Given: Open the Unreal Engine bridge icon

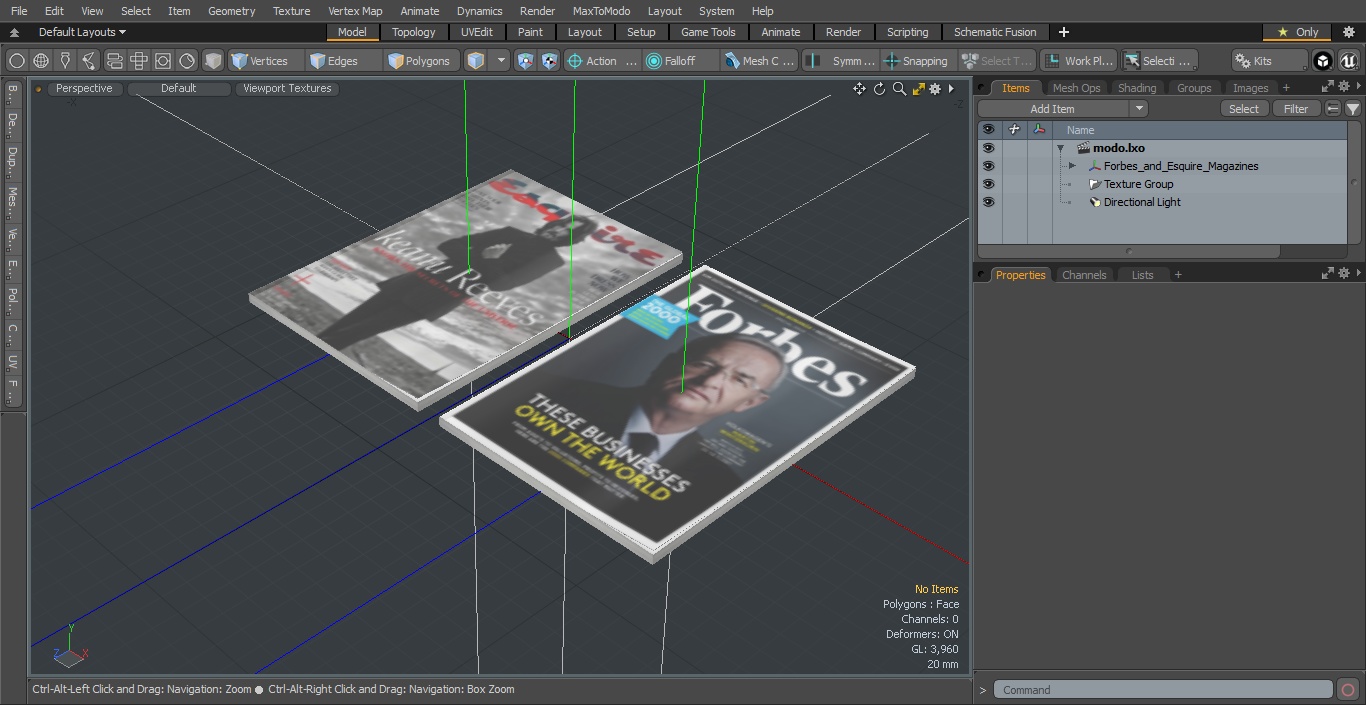Looking at the screenshot, I should [x=1348, y=61].
